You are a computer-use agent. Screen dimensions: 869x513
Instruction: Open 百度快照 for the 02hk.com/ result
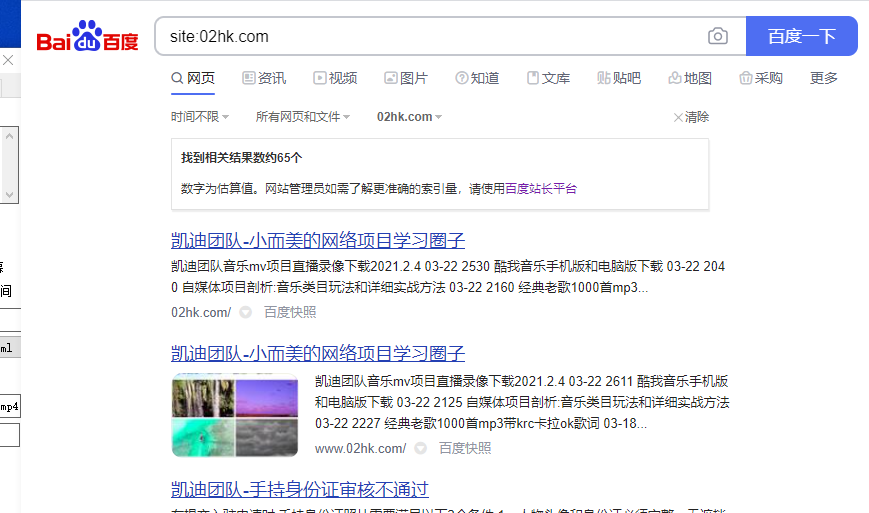[x=290, y=312]
